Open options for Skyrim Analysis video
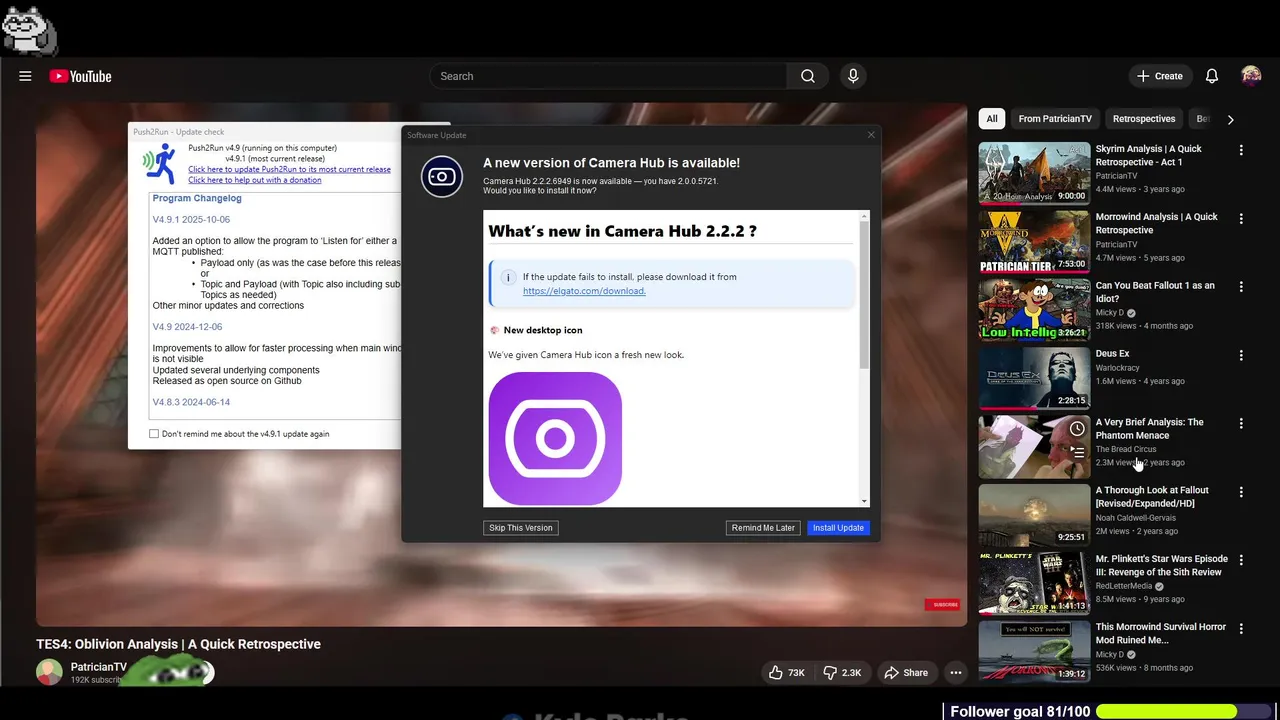Image resolution: width=1280 pixels, height=720 pixels. 1241,150
